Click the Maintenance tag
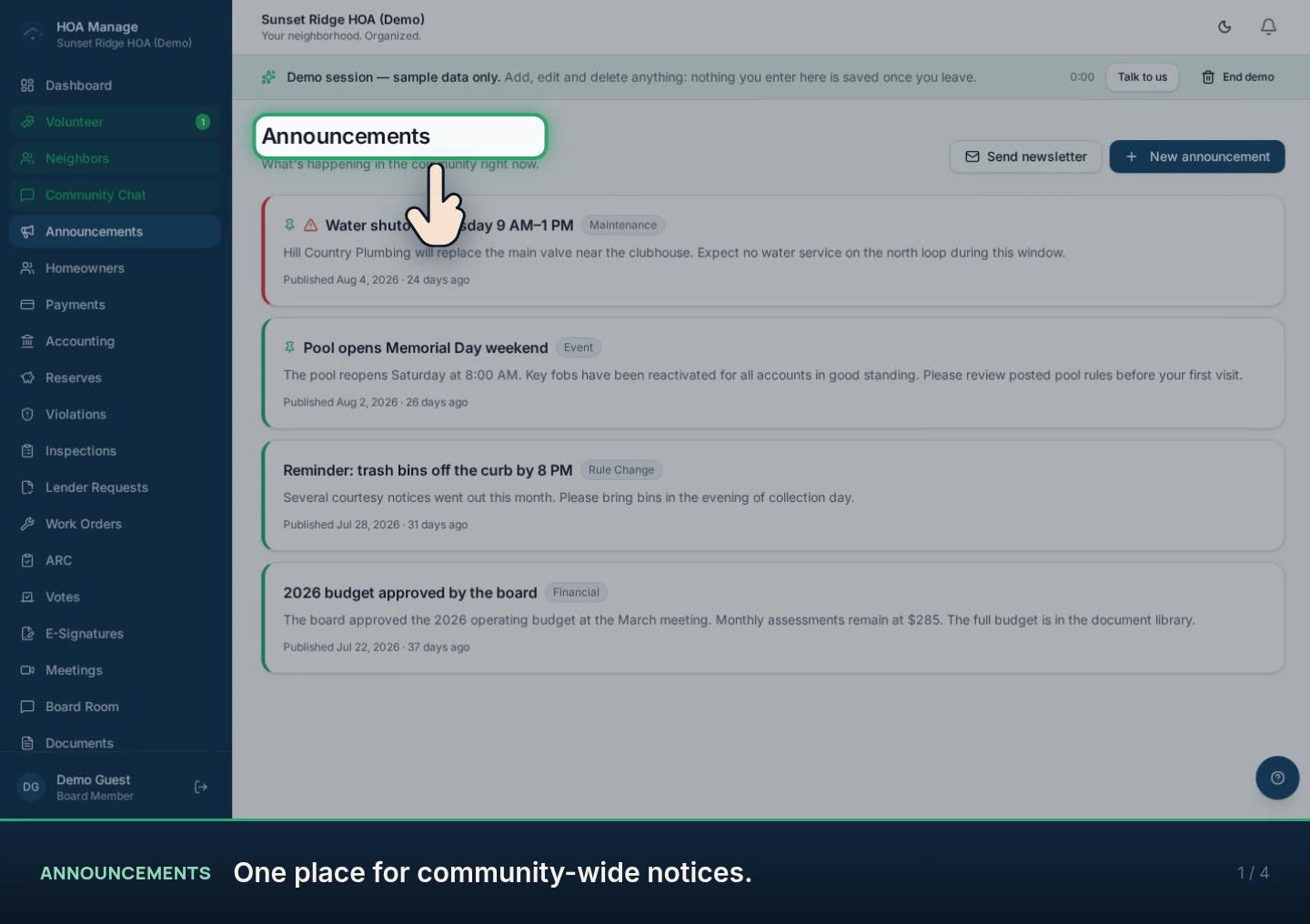This screenshot has width=1310, height=924. [623, 225]
